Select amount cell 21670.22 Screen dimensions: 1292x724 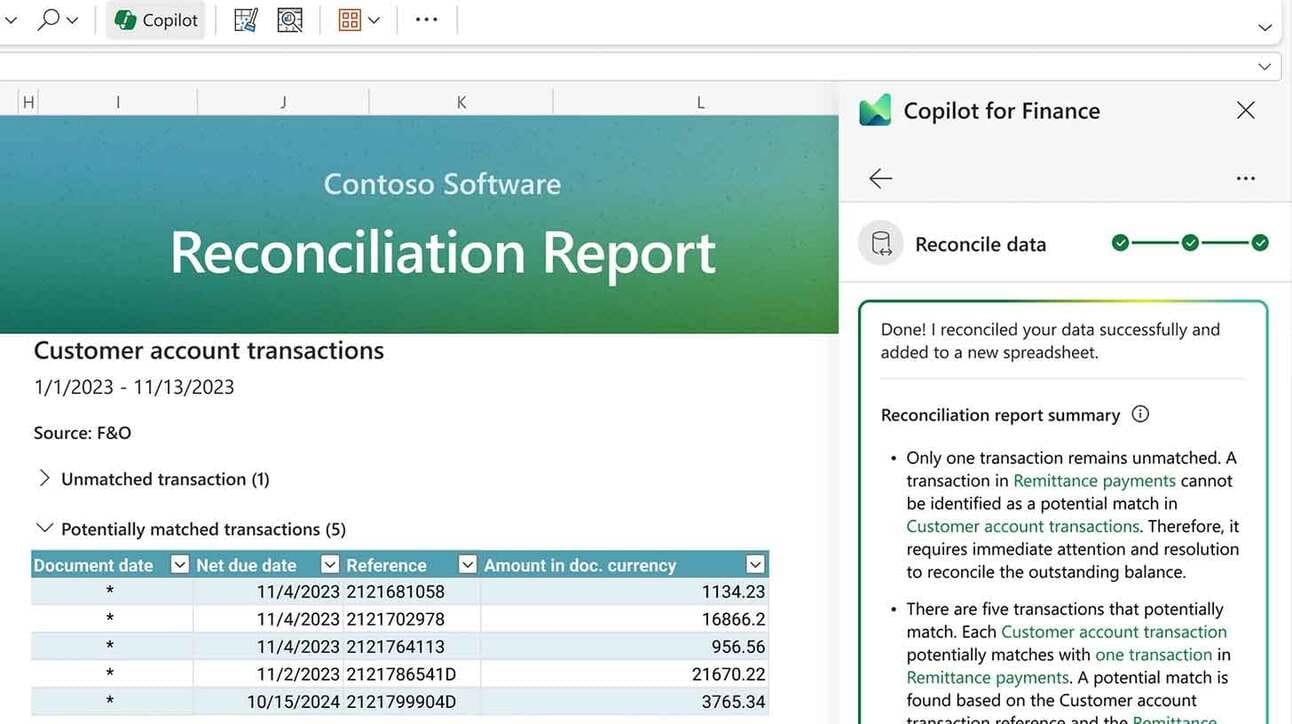tap(625, 675)
